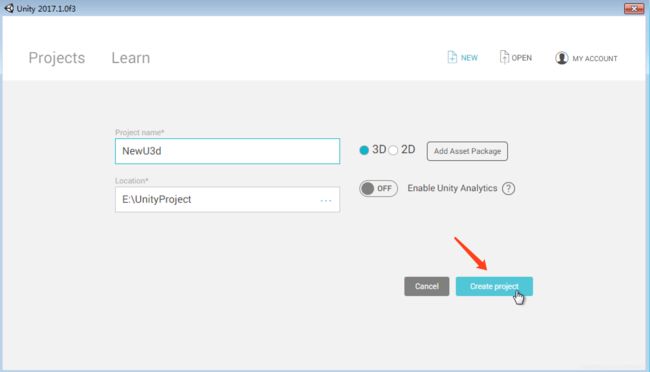Switch to the Projects tab

coord(57,58)
